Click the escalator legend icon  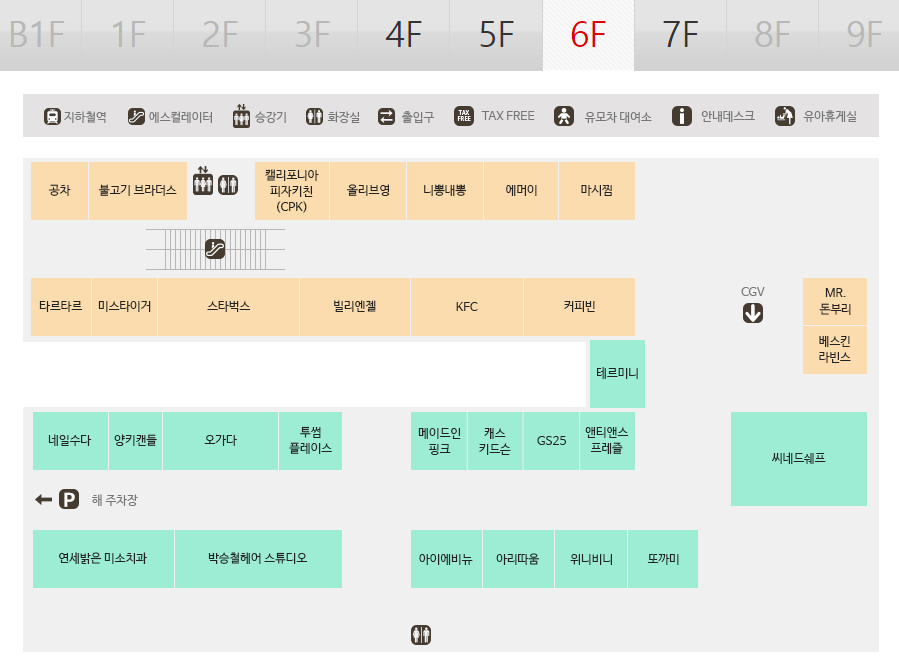click(x=136, y=116)
